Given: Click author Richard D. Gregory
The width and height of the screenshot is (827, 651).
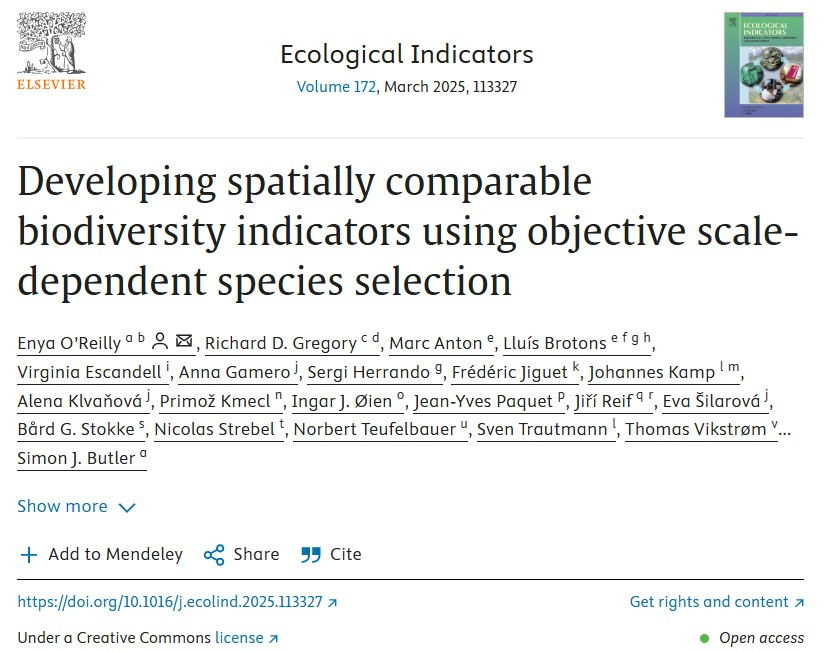Looking at the screenshot, I should [281, 343].
